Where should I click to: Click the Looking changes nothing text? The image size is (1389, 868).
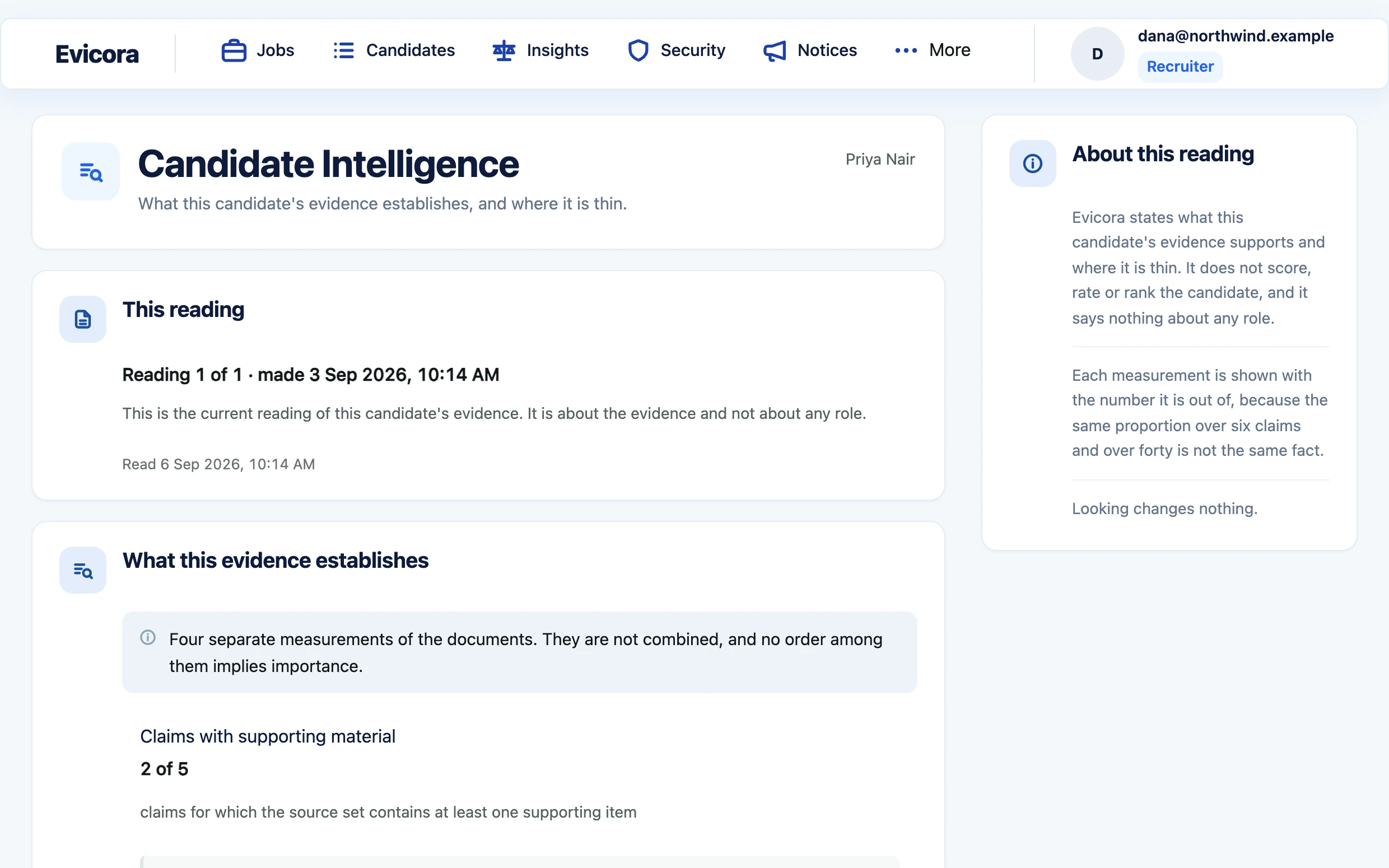pos(1164,508)
